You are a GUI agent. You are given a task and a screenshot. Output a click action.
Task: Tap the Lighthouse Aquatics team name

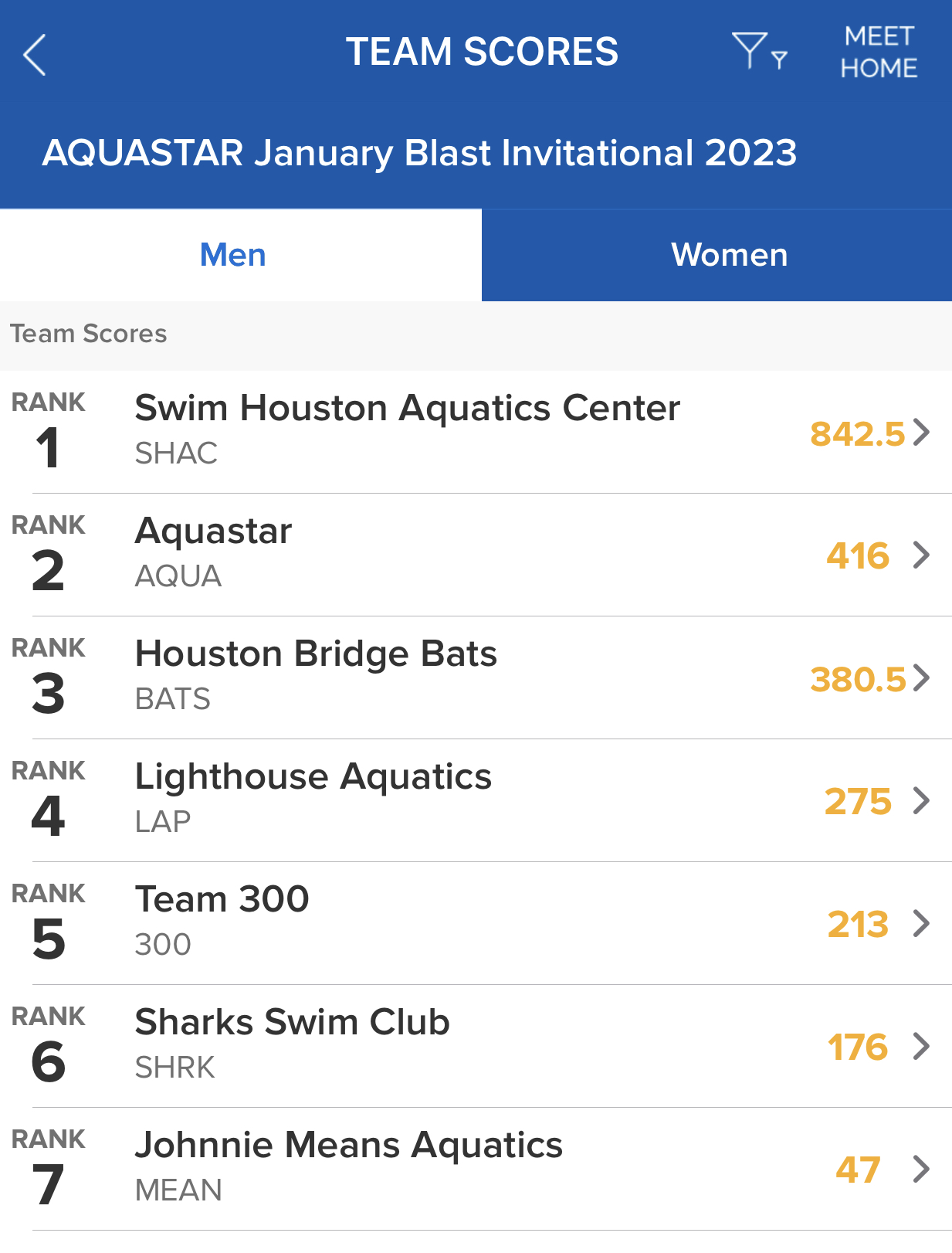[313, 777]
